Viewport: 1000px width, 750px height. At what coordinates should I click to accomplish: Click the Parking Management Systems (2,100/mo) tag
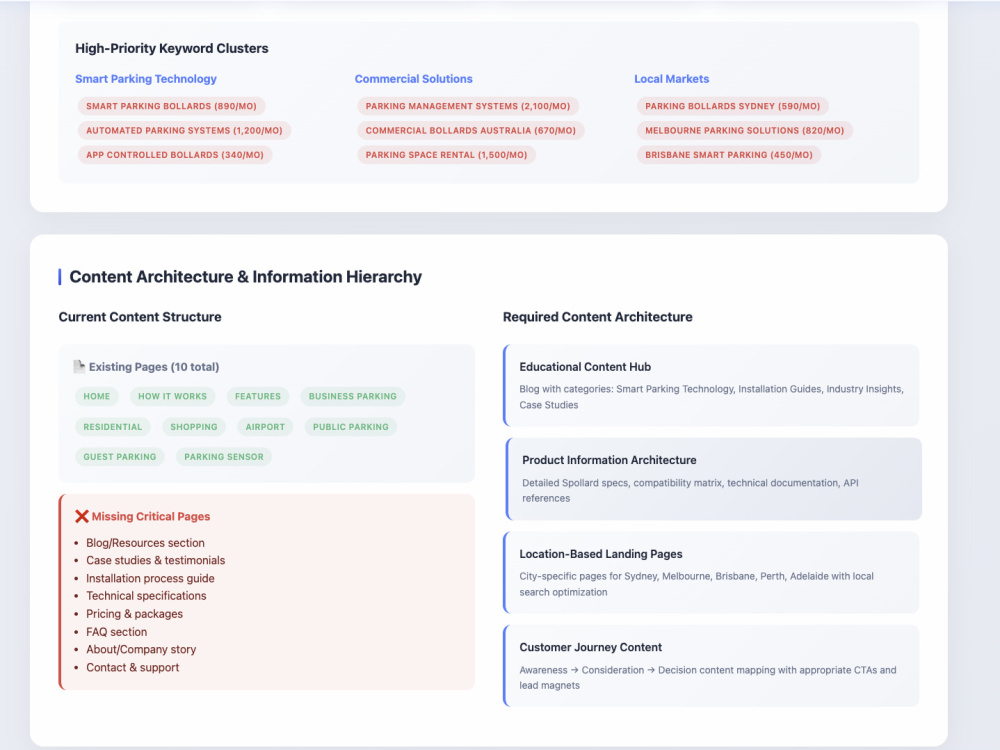tap(468, 106)
